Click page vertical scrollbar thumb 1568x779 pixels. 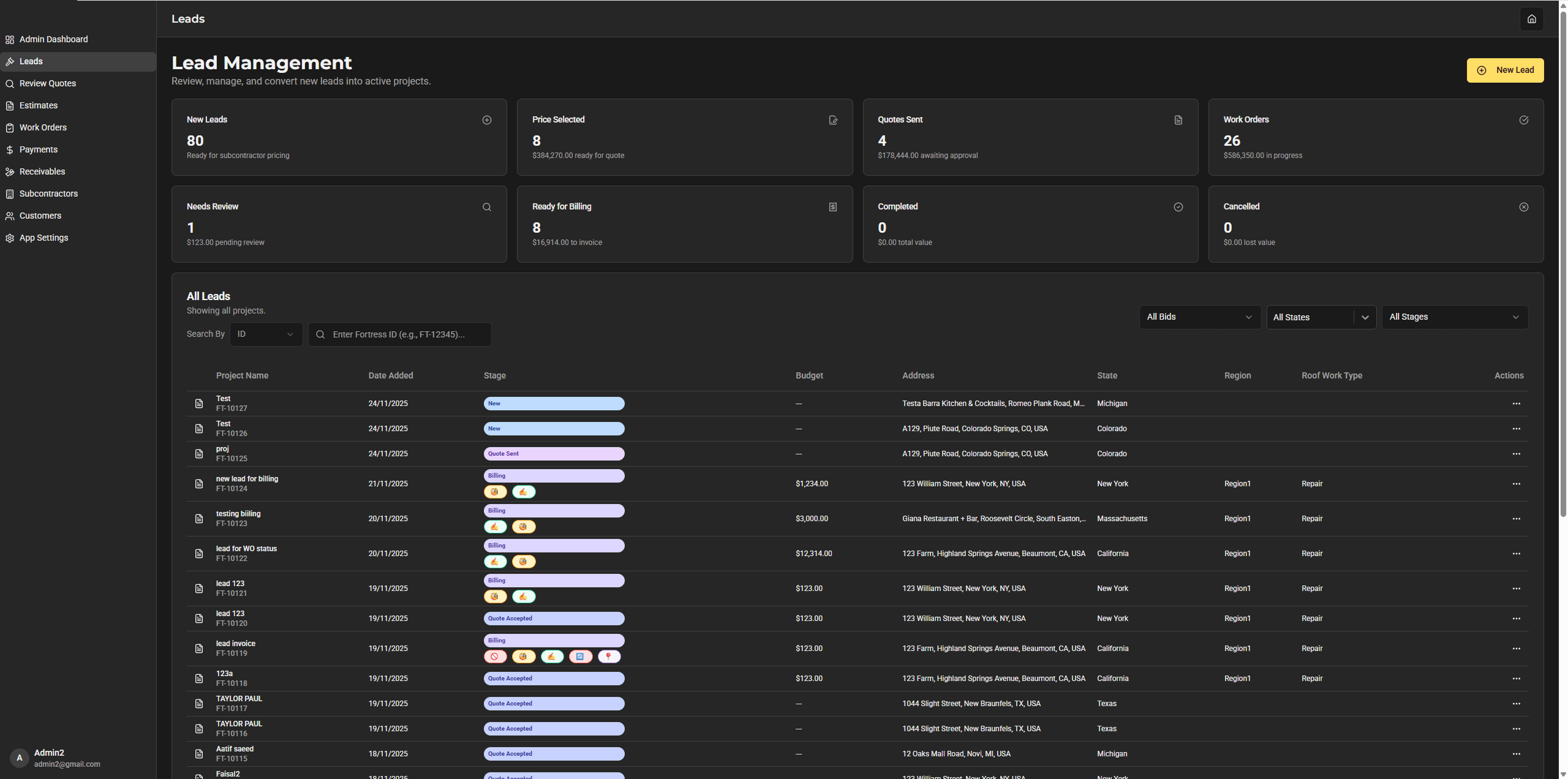[x=1562, y=263]
